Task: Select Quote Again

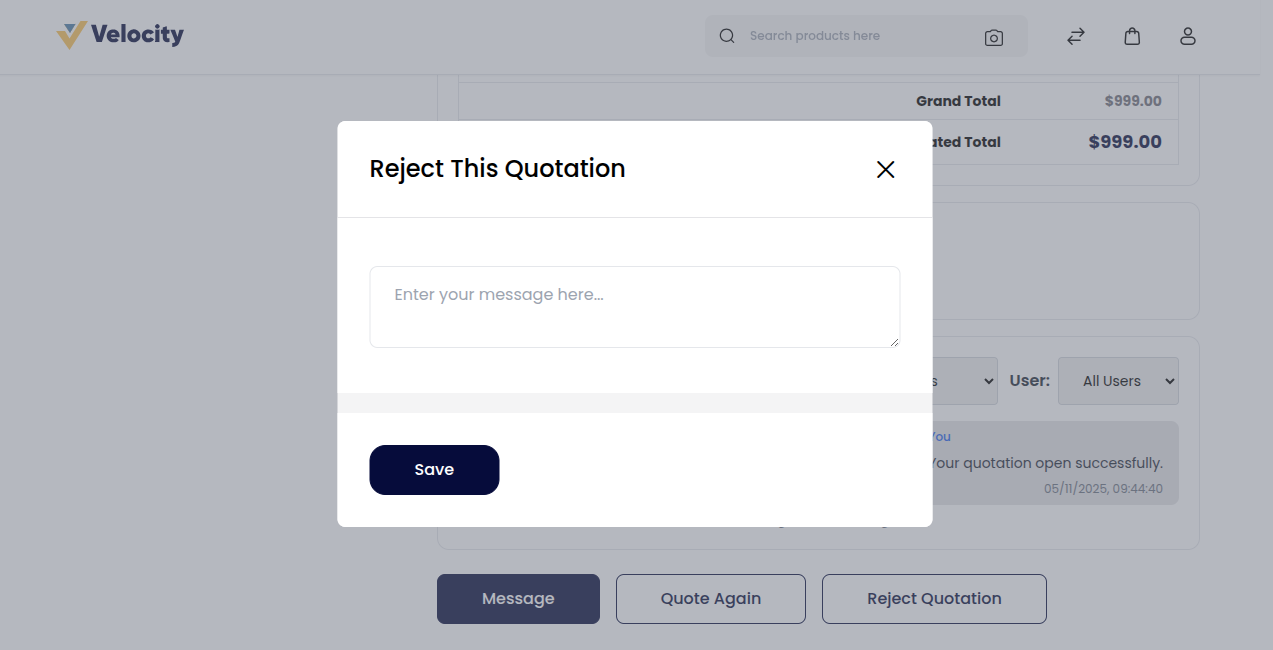Action: (x=710, y=598)
